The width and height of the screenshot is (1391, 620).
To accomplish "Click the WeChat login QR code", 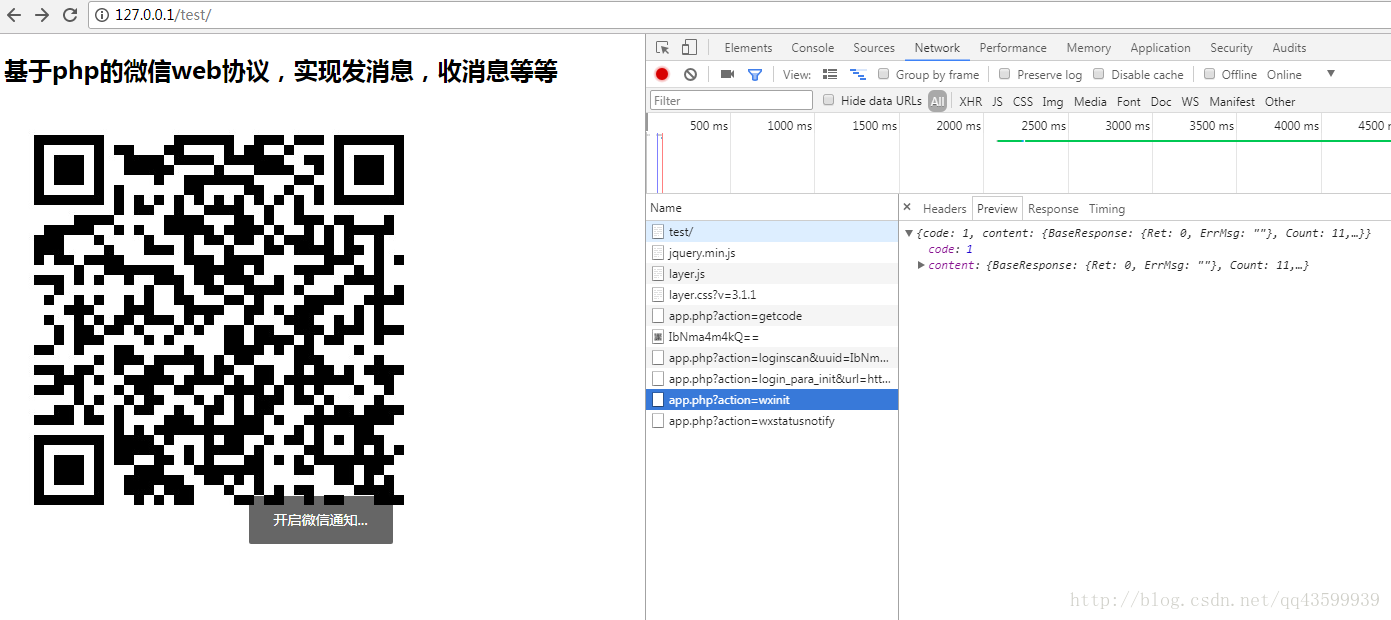I will 219,320.
